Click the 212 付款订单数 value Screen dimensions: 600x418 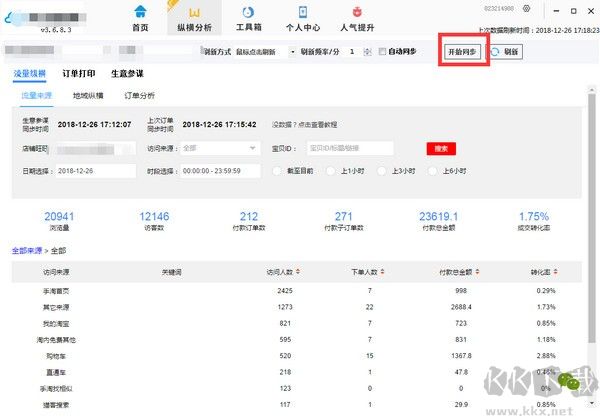click(249, 217)
